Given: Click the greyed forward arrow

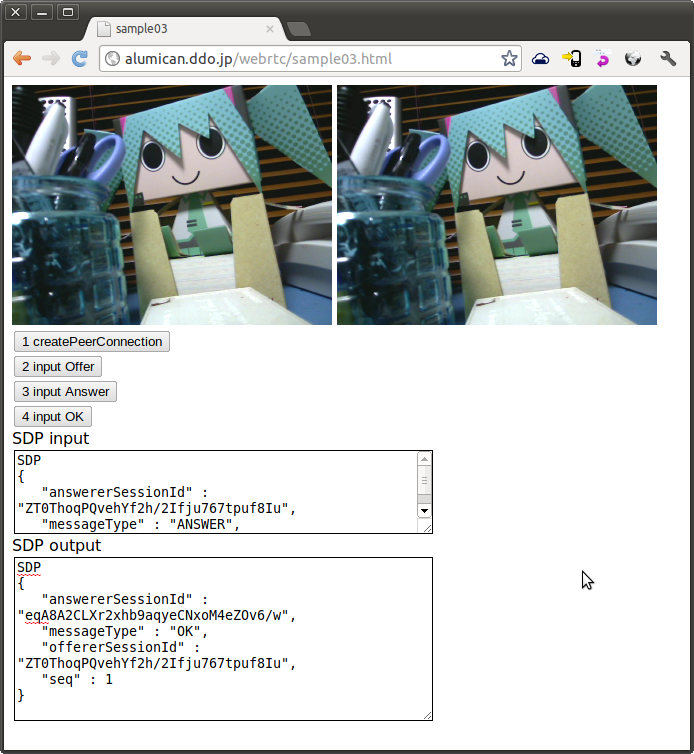Looking at the screenshot, I should [x=50, y=59].
